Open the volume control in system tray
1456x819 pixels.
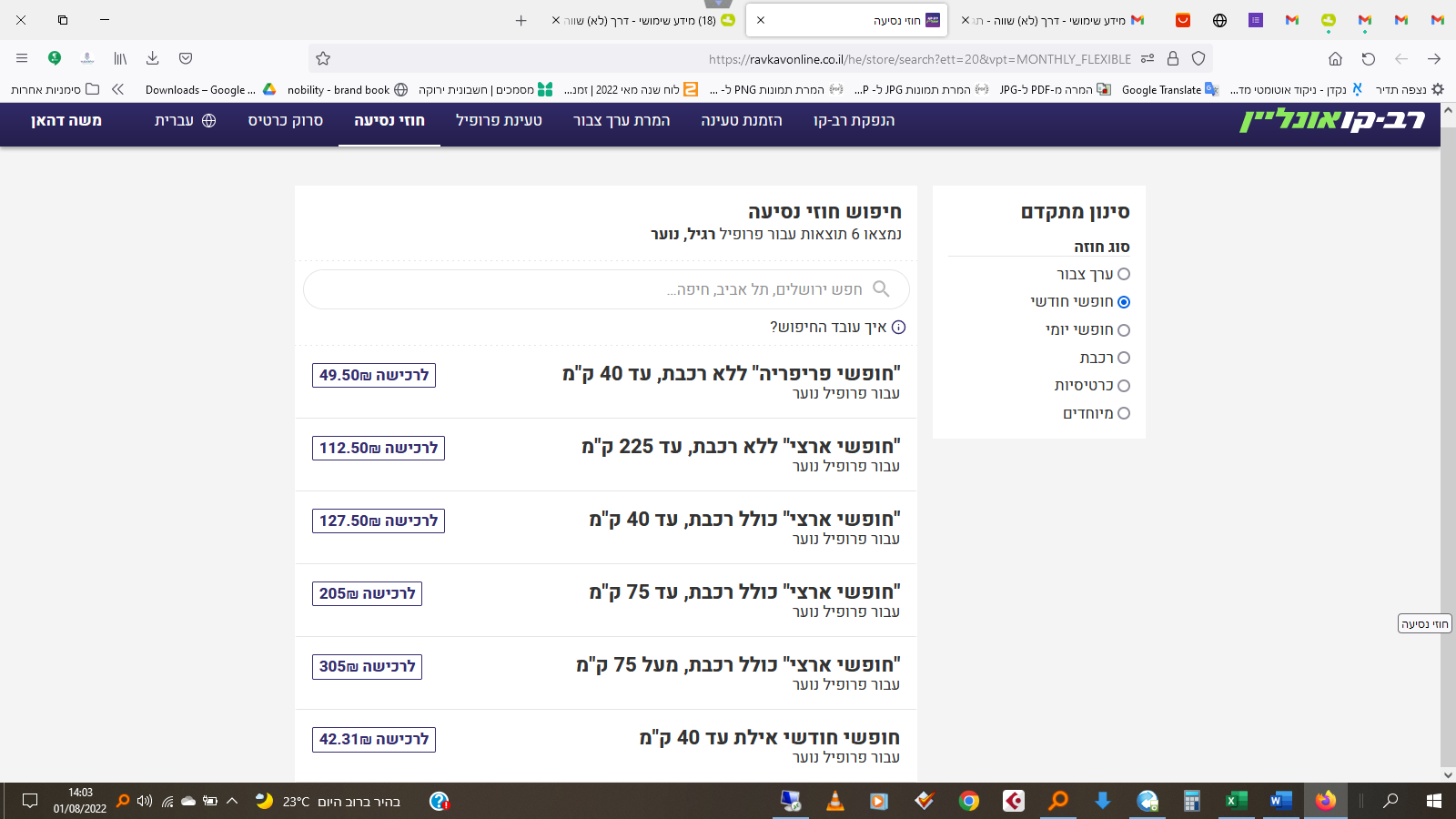click(144, 802)
